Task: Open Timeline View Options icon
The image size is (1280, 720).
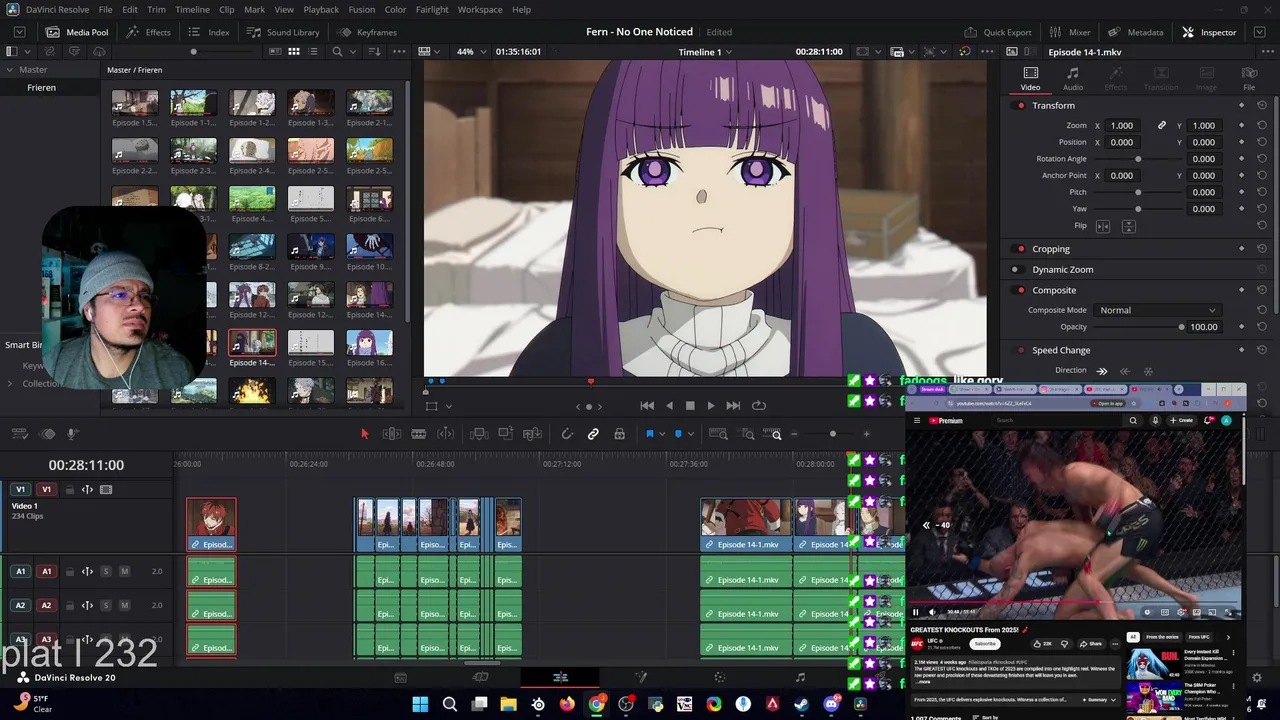Action: click(19, 434)
